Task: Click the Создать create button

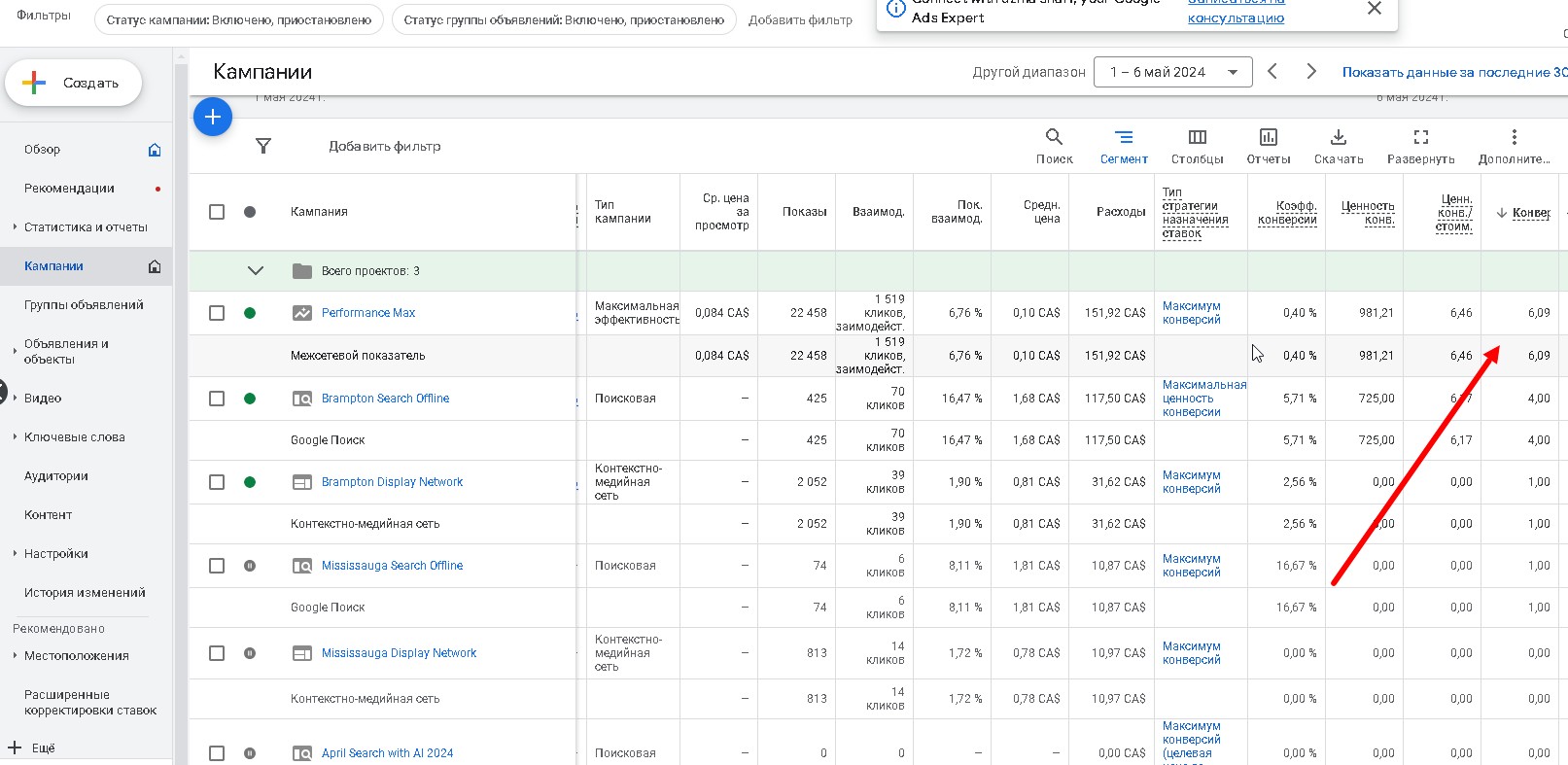Action: tap(74, 84)
